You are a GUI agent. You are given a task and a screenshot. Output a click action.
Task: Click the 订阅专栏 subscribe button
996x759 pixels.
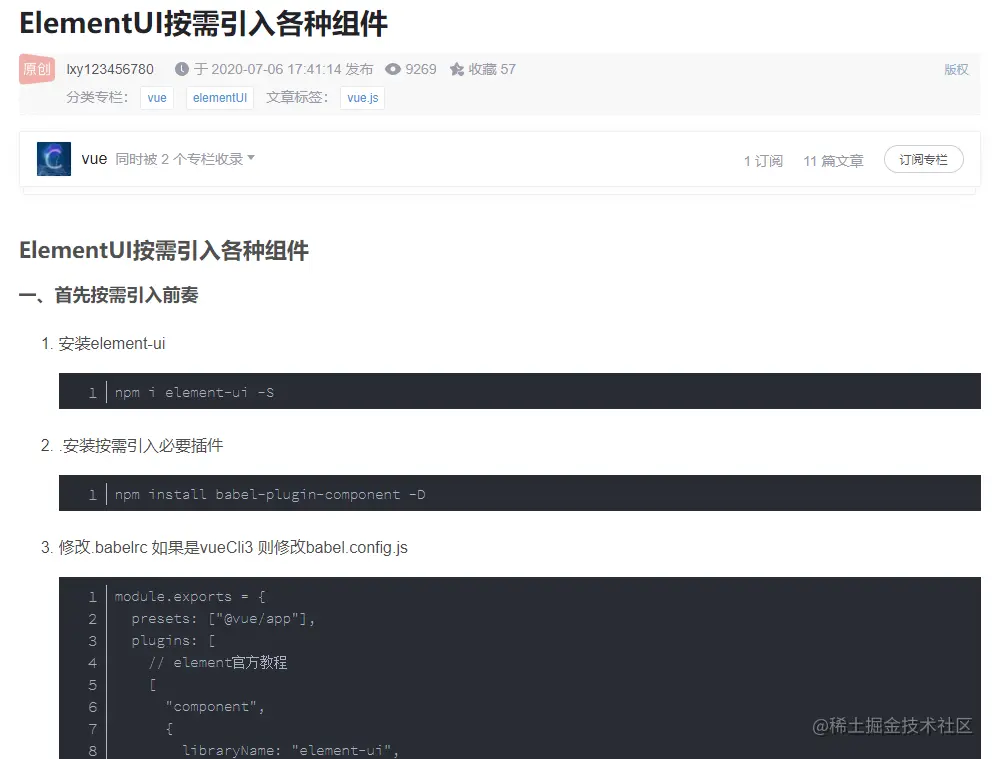tap(924, 159)
